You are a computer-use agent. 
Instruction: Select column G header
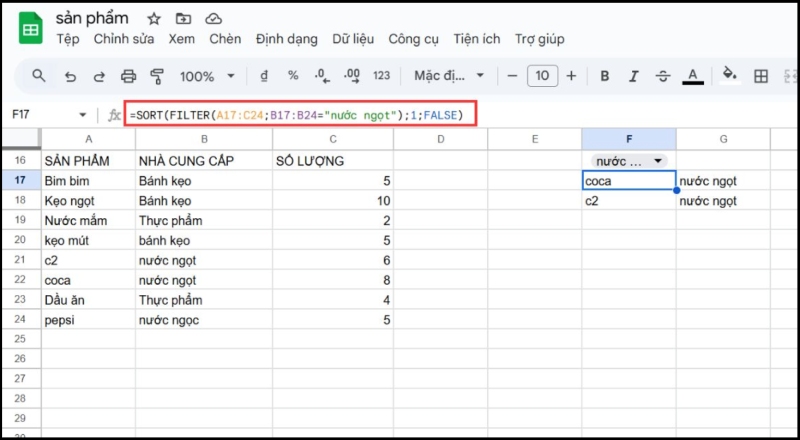coord(723,139)
